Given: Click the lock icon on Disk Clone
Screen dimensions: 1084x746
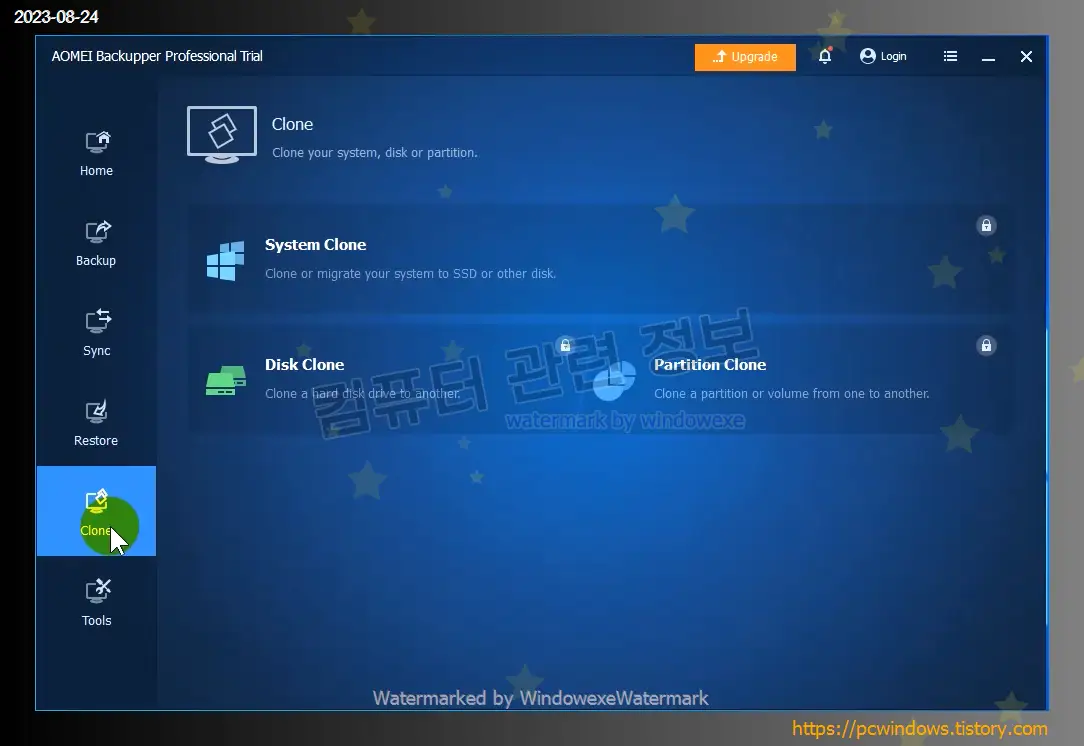Looking at the screenshot, I should coord(566,345).
